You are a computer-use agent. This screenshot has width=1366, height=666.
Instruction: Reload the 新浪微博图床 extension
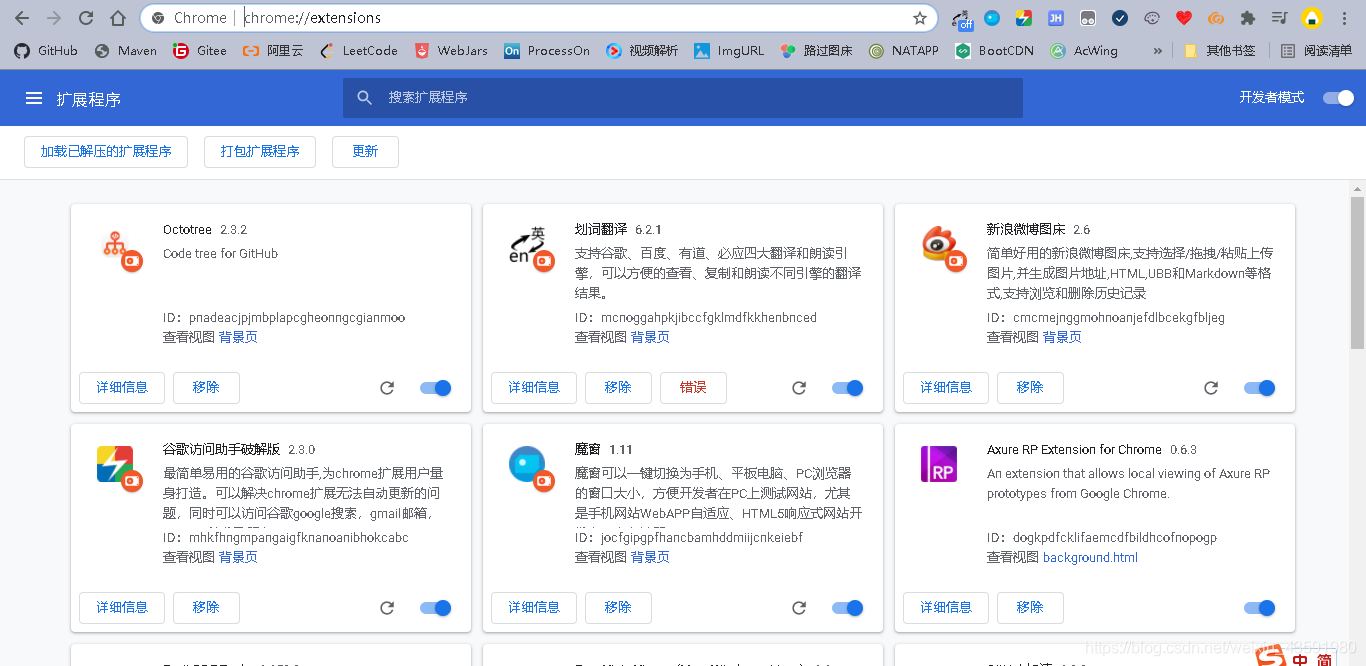[x=1211, y=388]
